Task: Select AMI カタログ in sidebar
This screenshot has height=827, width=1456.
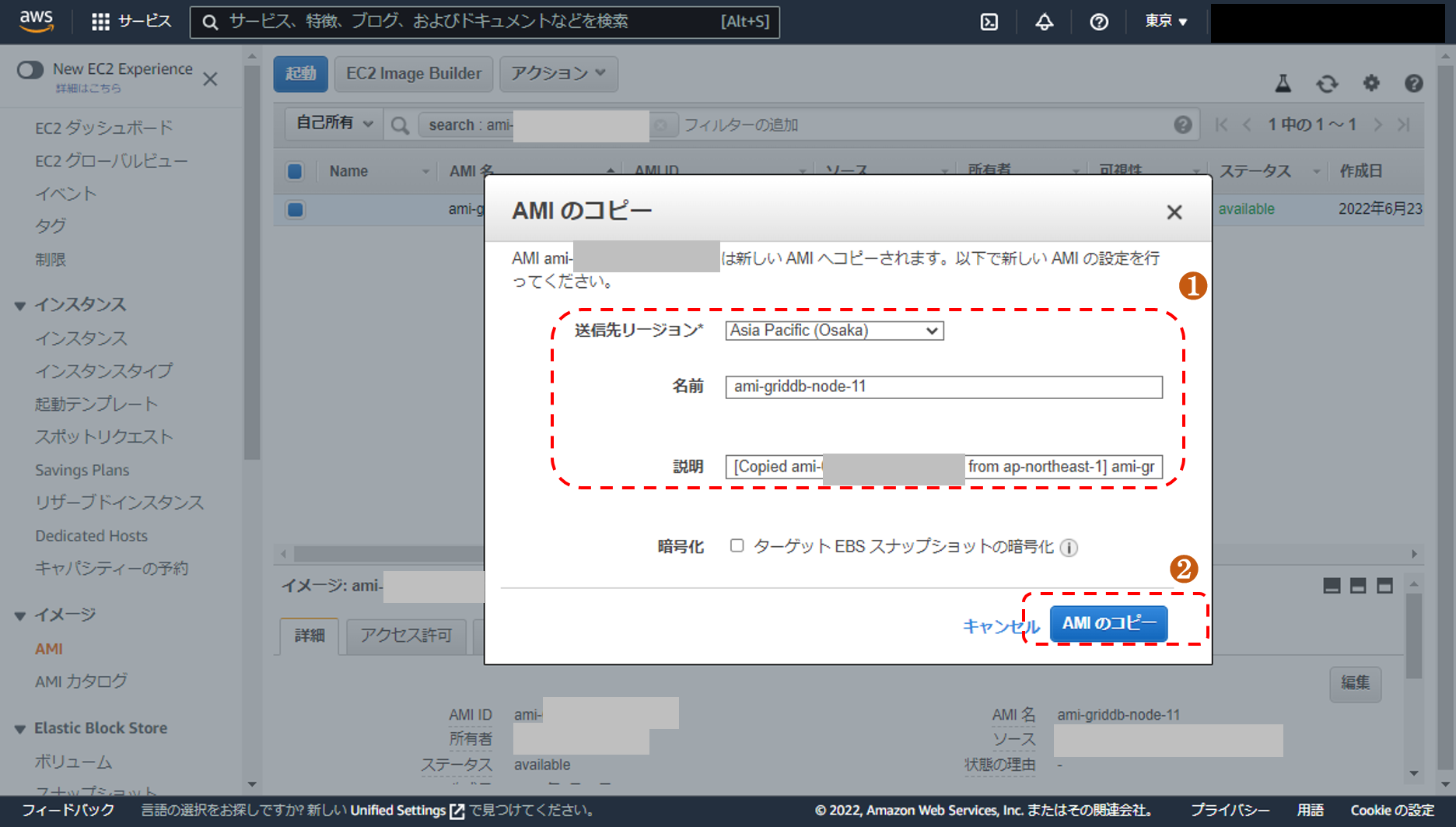Action: click(81, 682)
